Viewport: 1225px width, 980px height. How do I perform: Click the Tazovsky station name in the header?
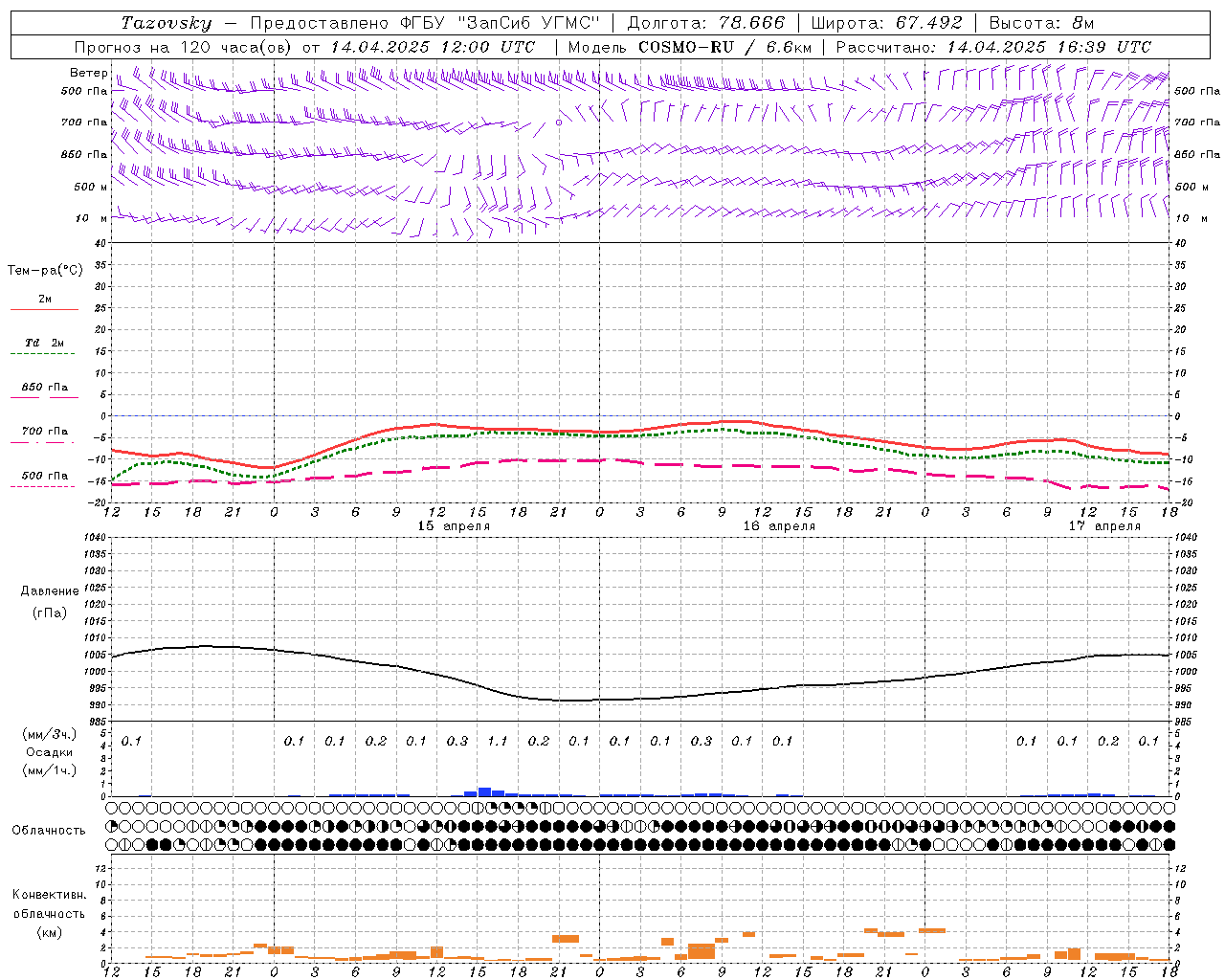pos(167,23)
